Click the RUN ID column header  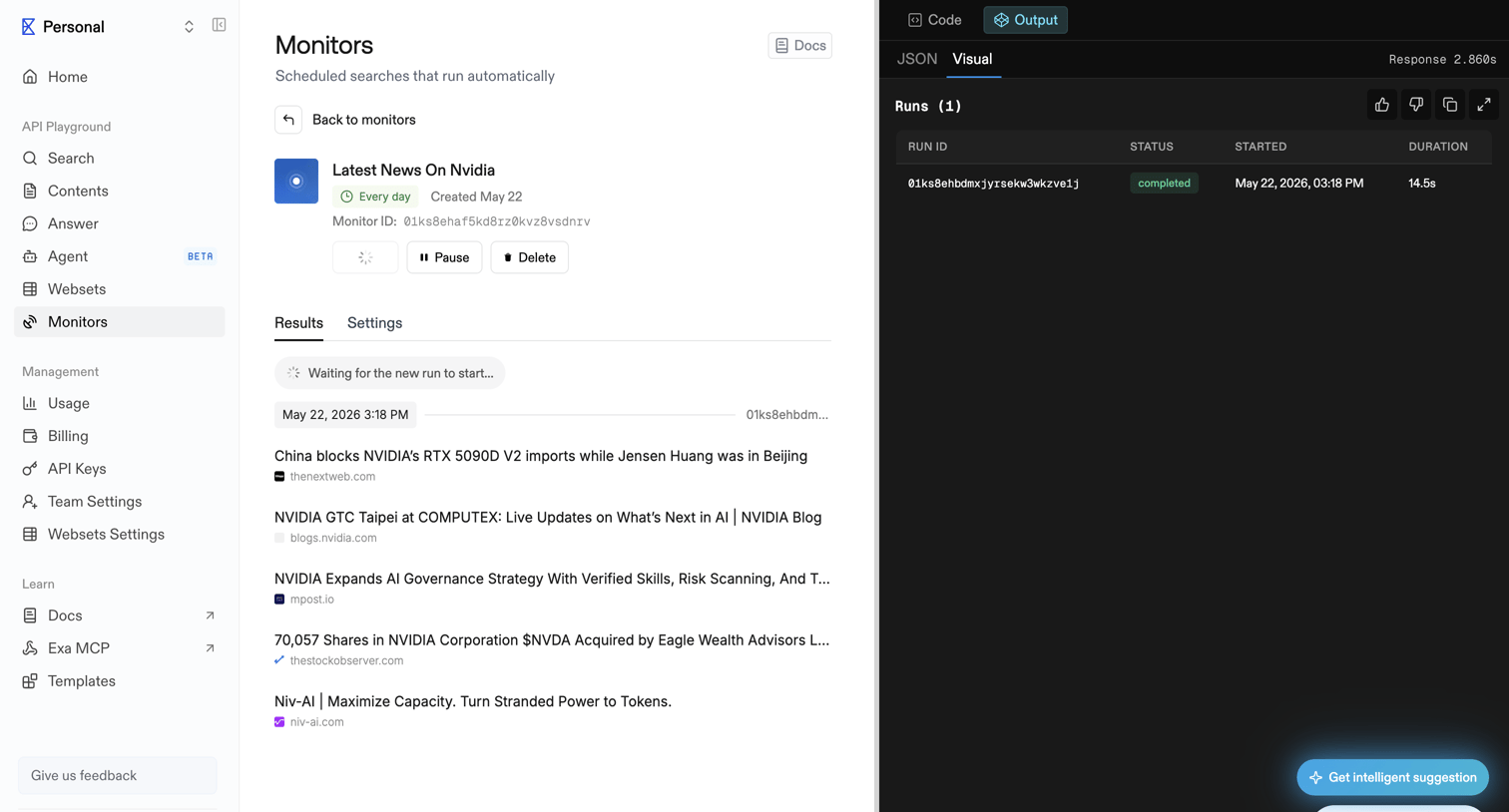pyautogui.click(x=928, y=147)
